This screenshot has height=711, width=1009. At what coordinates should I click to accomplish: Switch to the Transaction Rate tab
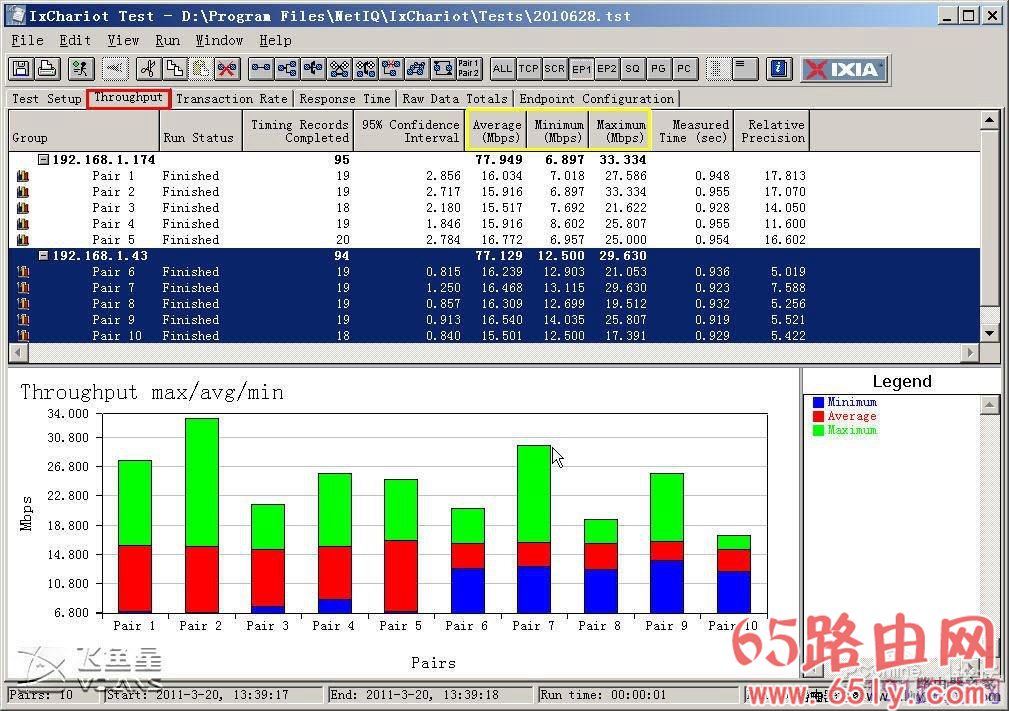232,98
